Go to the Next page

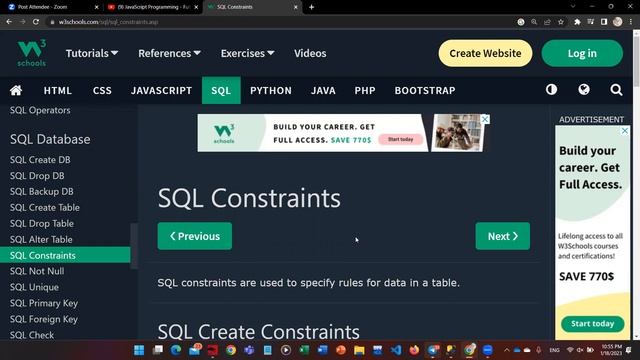pos(503,236)
